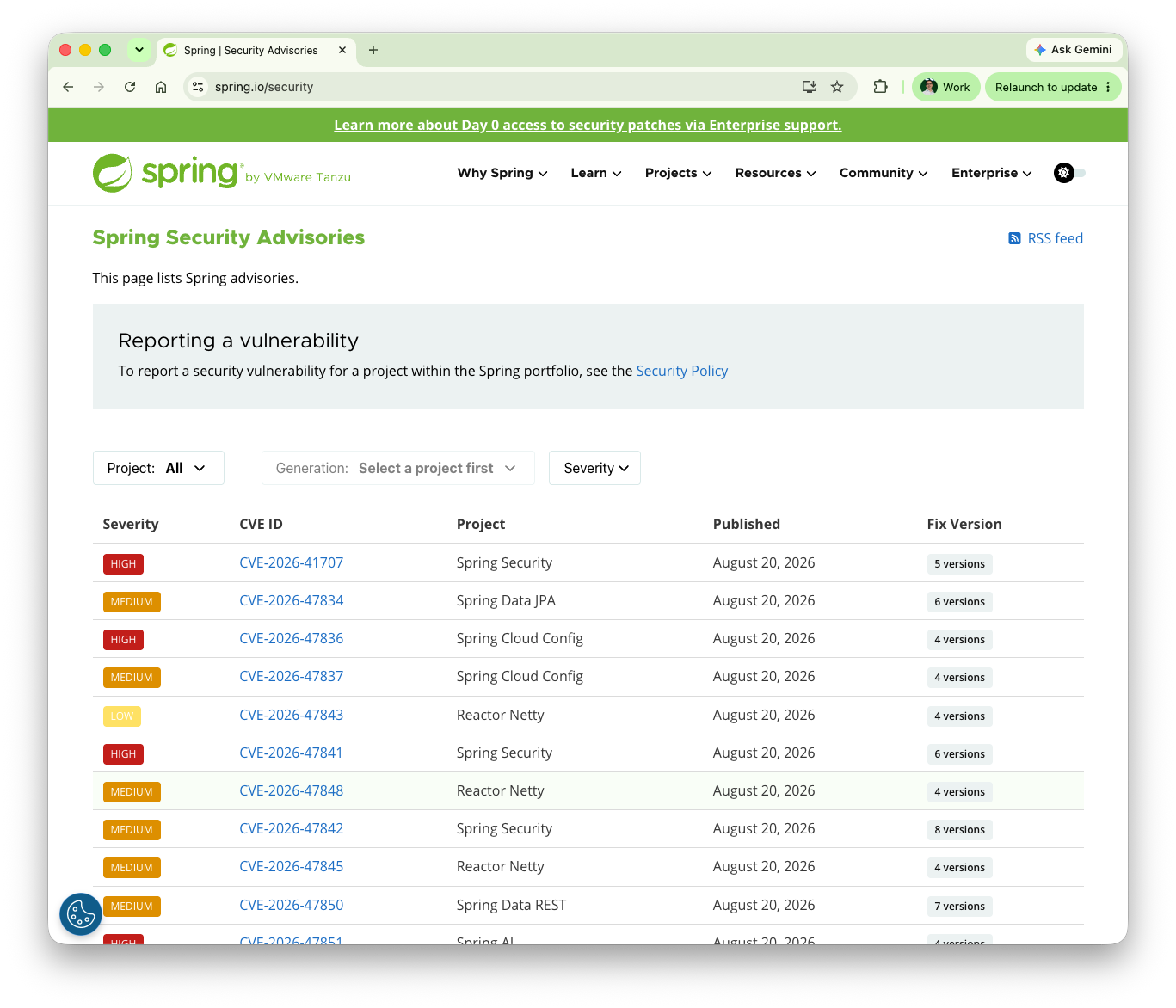Click the install app icon in address bar
The image size is (1176, 1008).
click(x=809, y=87)
